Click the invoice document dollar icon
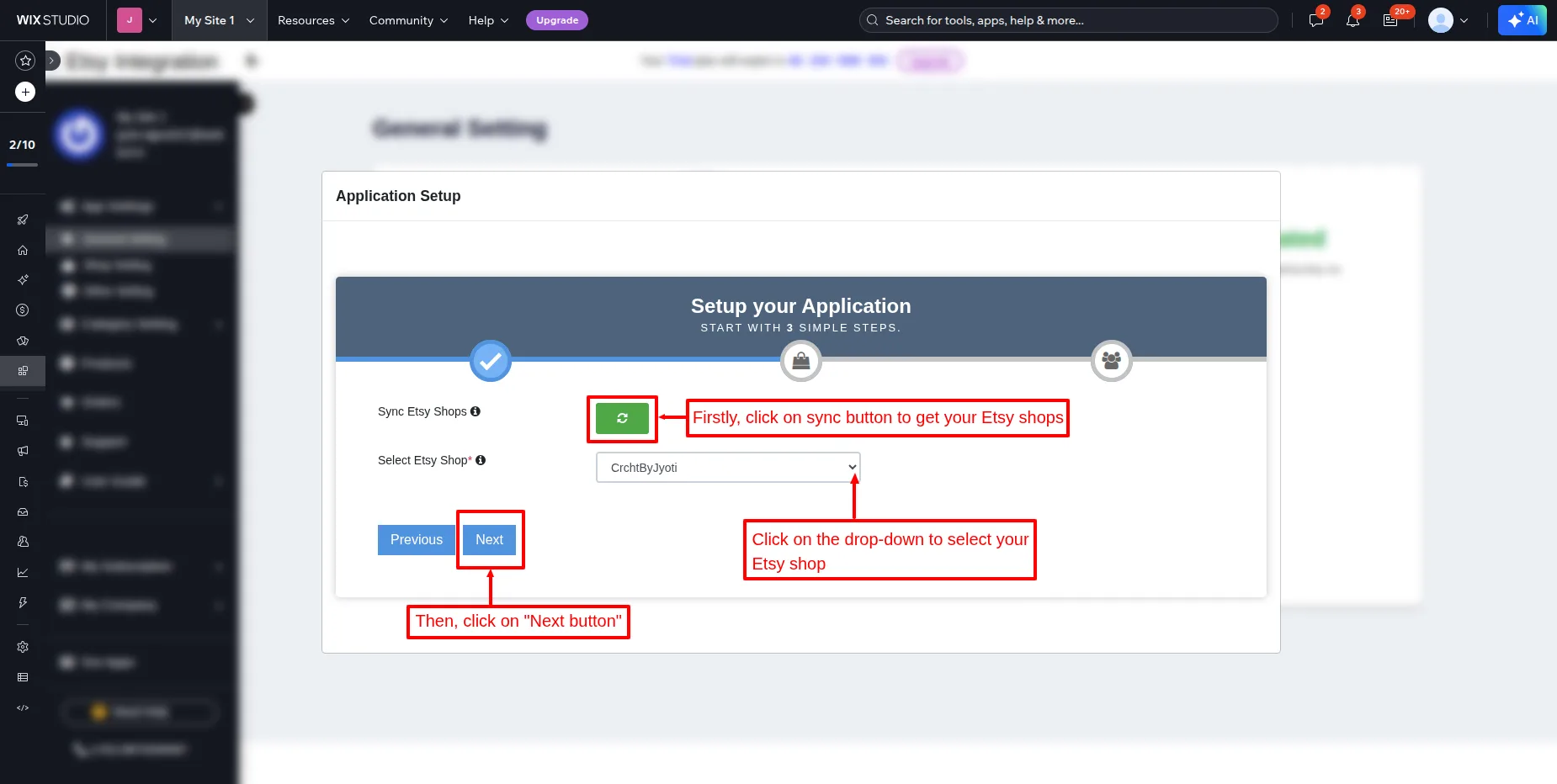 [23, 482]
